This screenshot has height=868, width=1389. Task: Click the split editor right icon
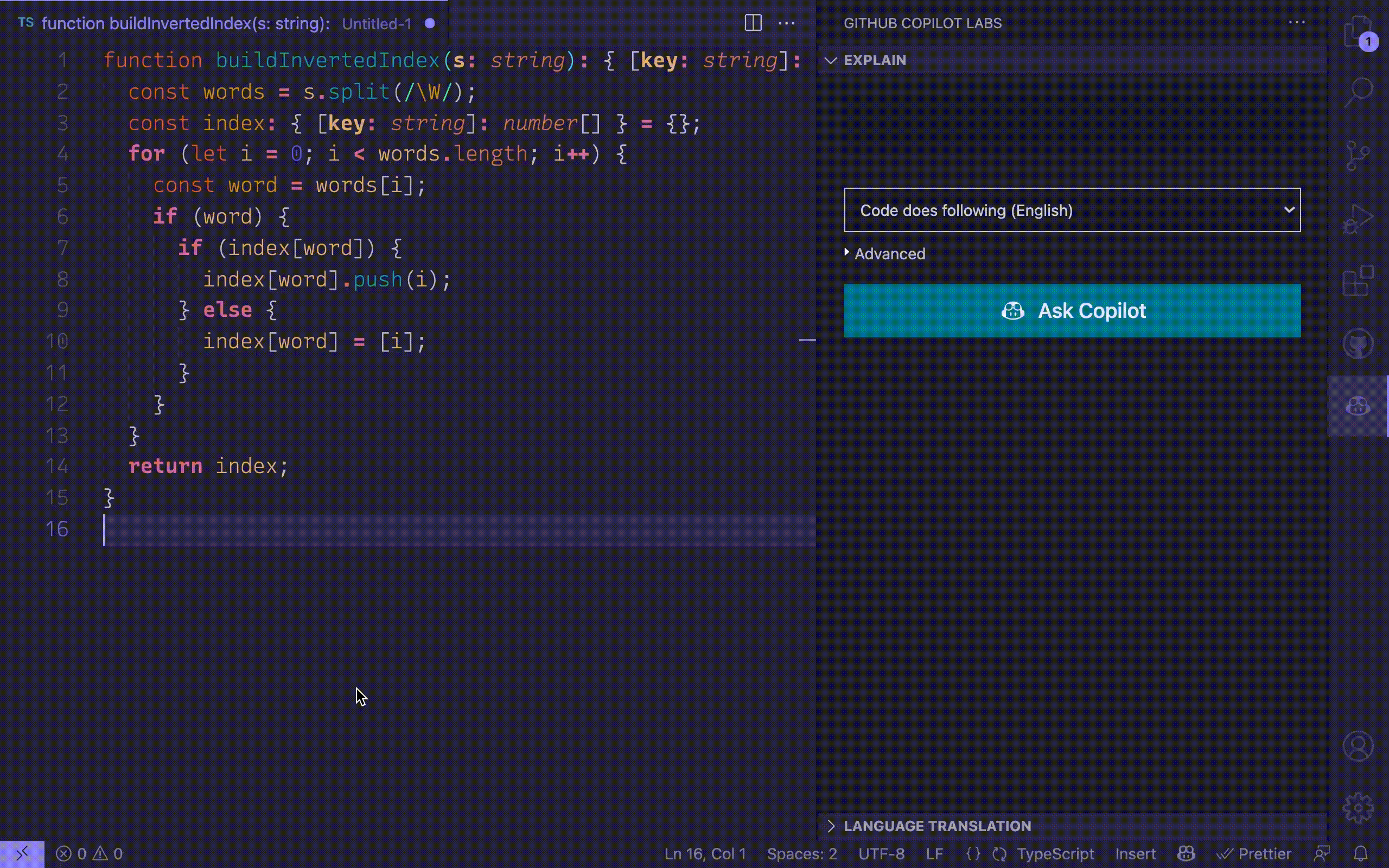(x=753, y=23)
